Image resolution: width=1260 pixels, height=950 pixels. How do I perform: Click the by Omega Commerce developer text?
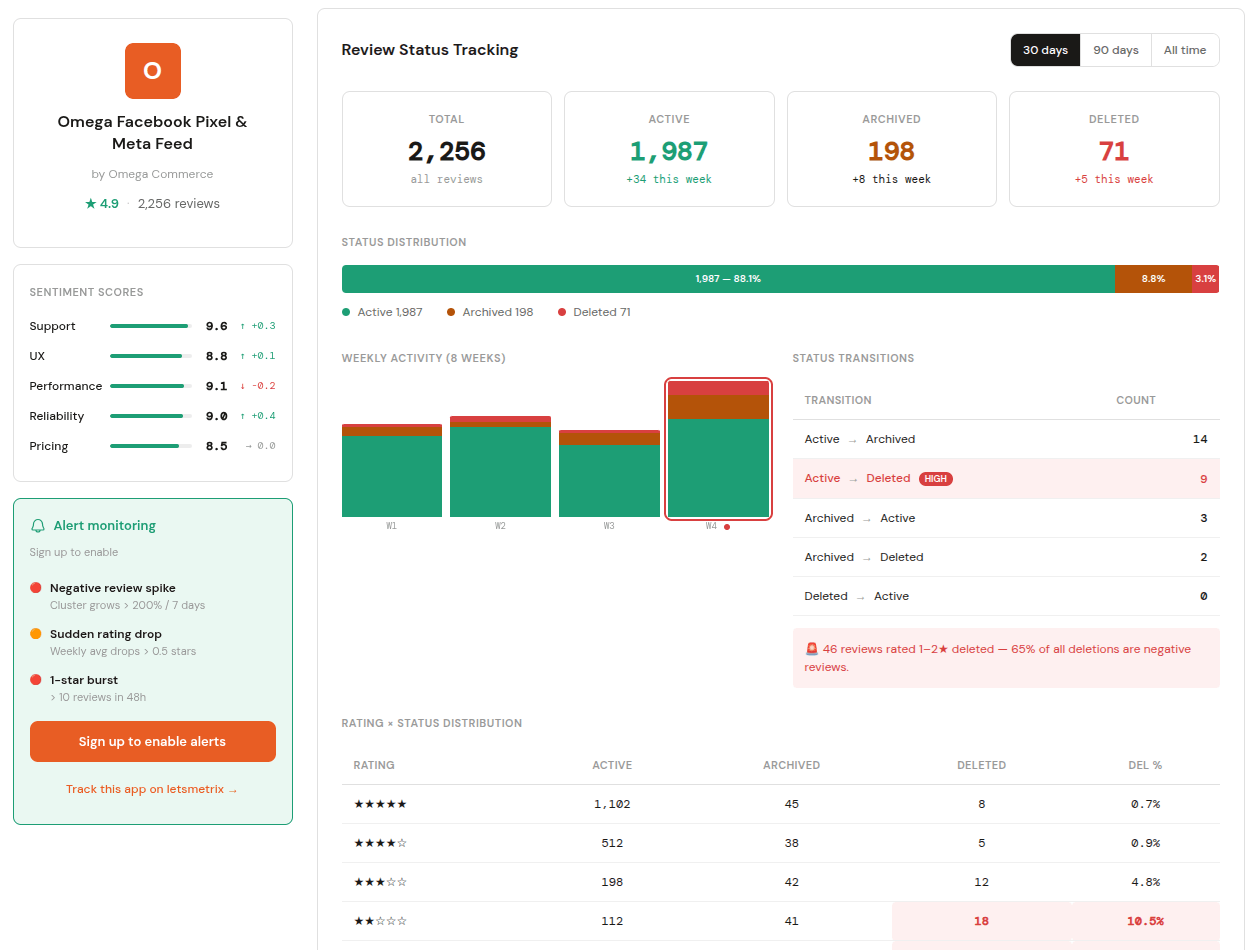[x=152, y=174]
